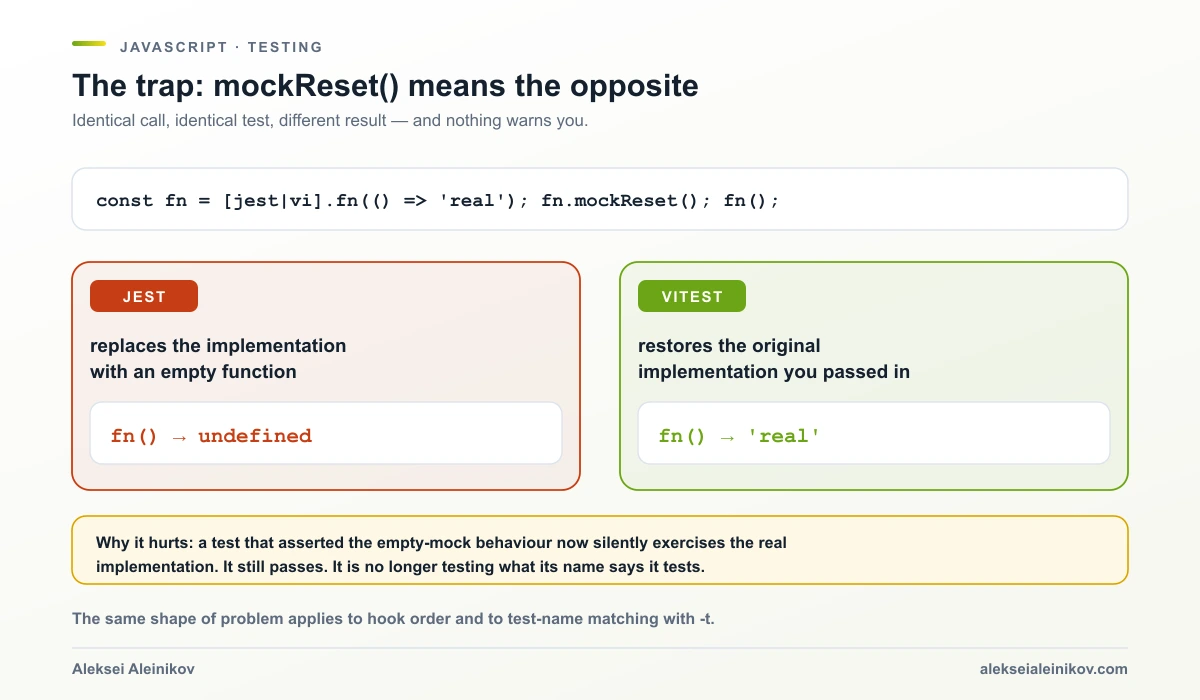Click the alekseialeinikov.com website text
The image size is (1200, 700).
(1054, 669)
